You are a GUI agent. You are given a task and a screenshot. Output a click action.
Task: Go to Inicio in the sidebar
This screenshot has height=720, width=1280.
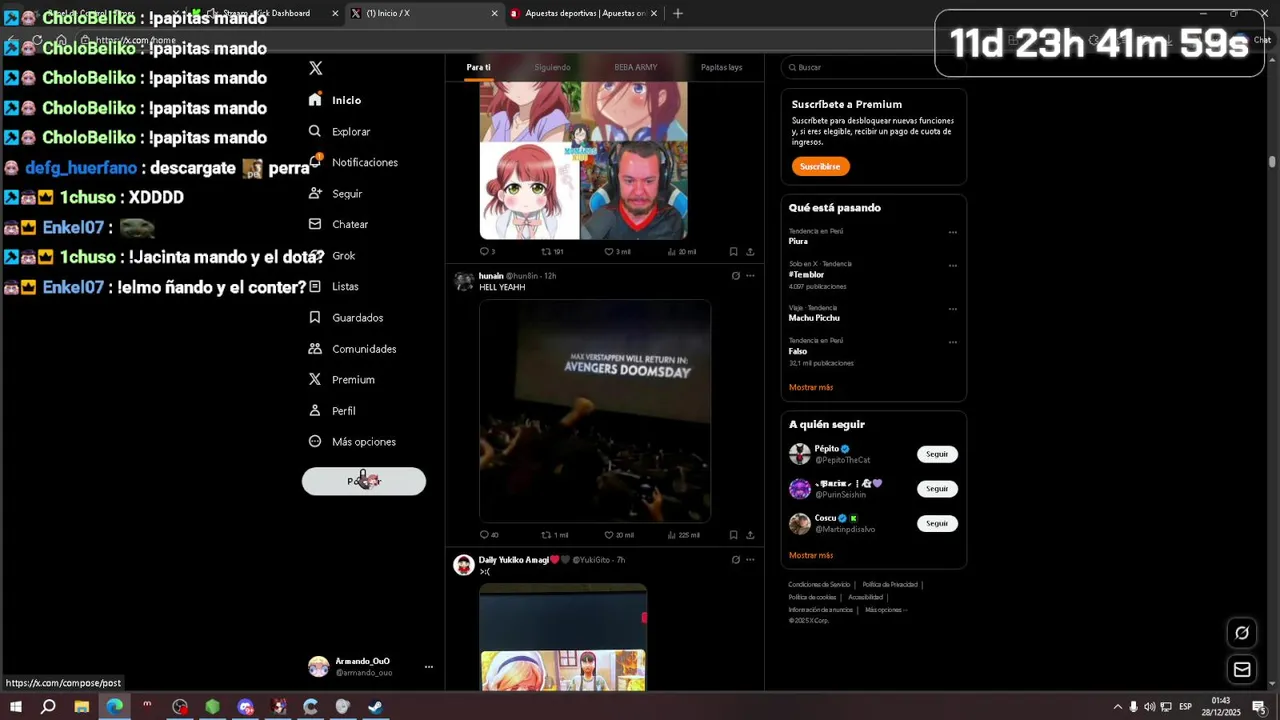coord(335,100)
